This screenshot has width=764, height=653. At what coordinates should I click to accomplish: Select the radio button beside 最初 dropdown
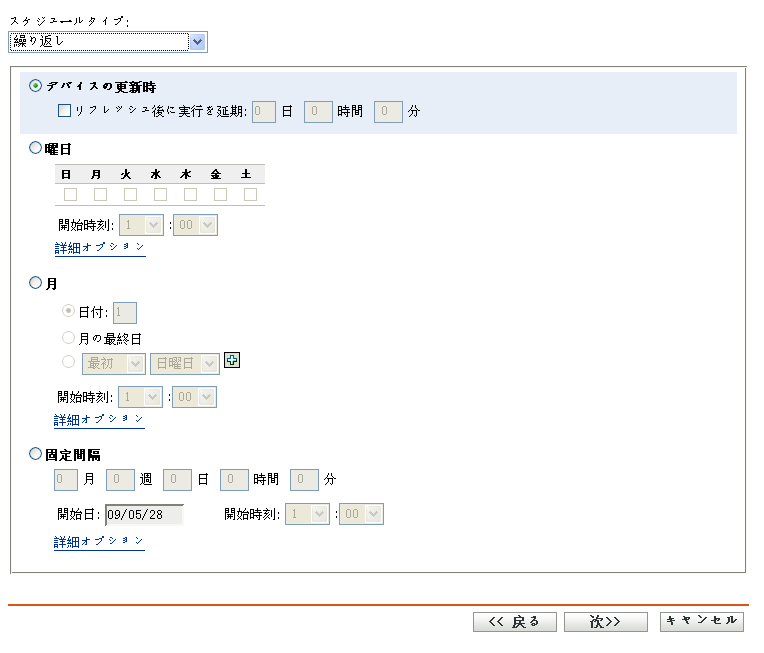coord(68,362)
